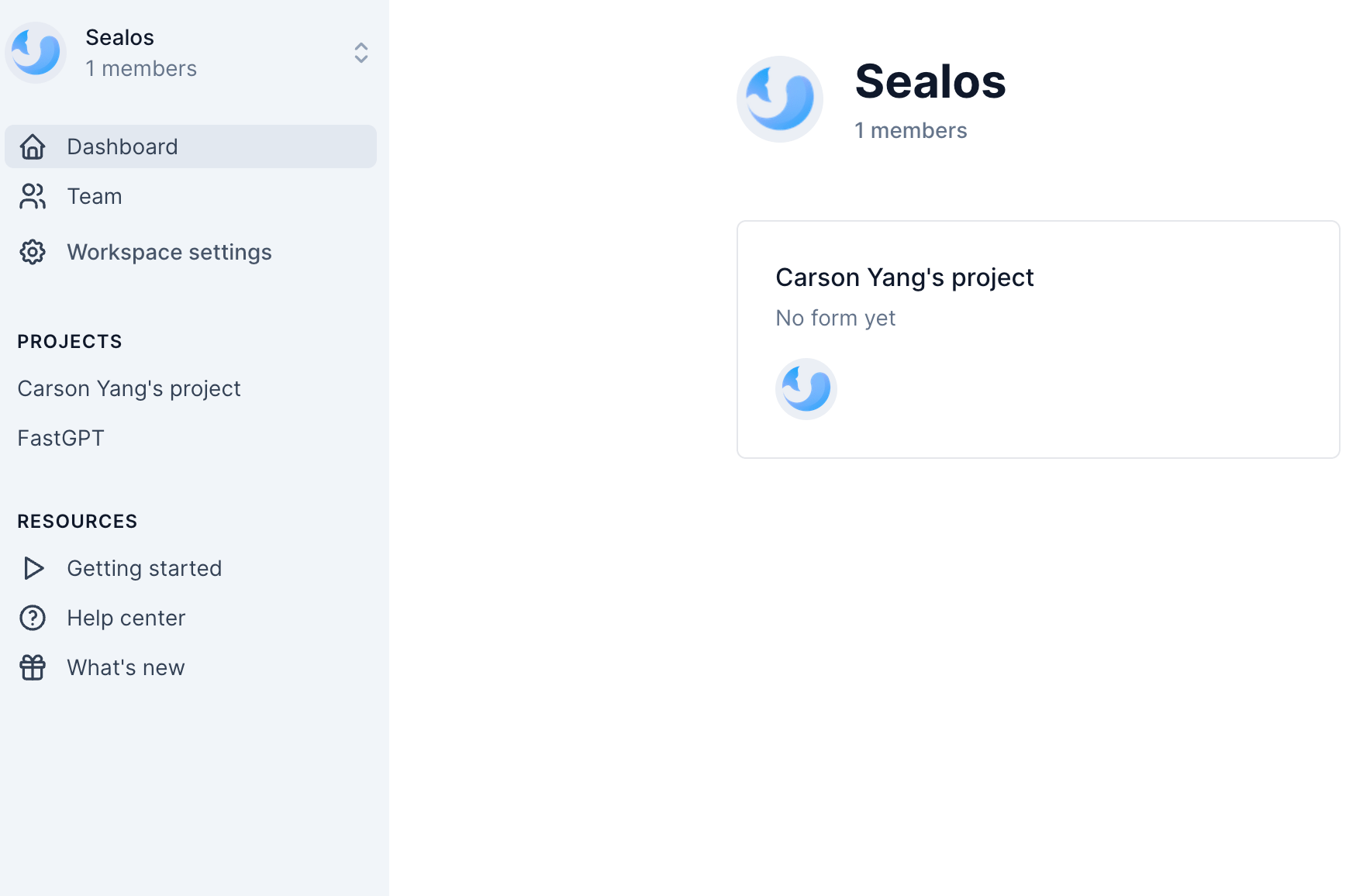
Task: Click the Team people icon
Action: 33,196
